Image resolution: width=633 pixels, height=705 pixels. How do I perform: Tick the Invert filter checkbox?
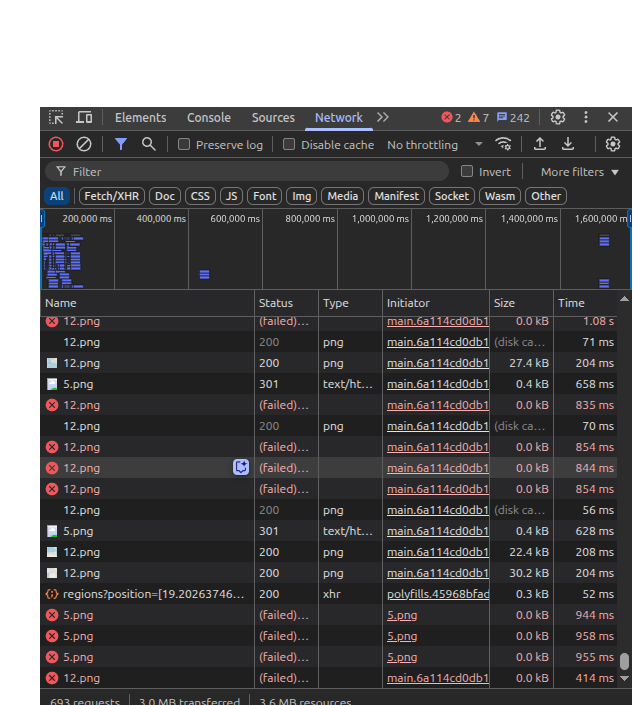[x=467, y=172]
